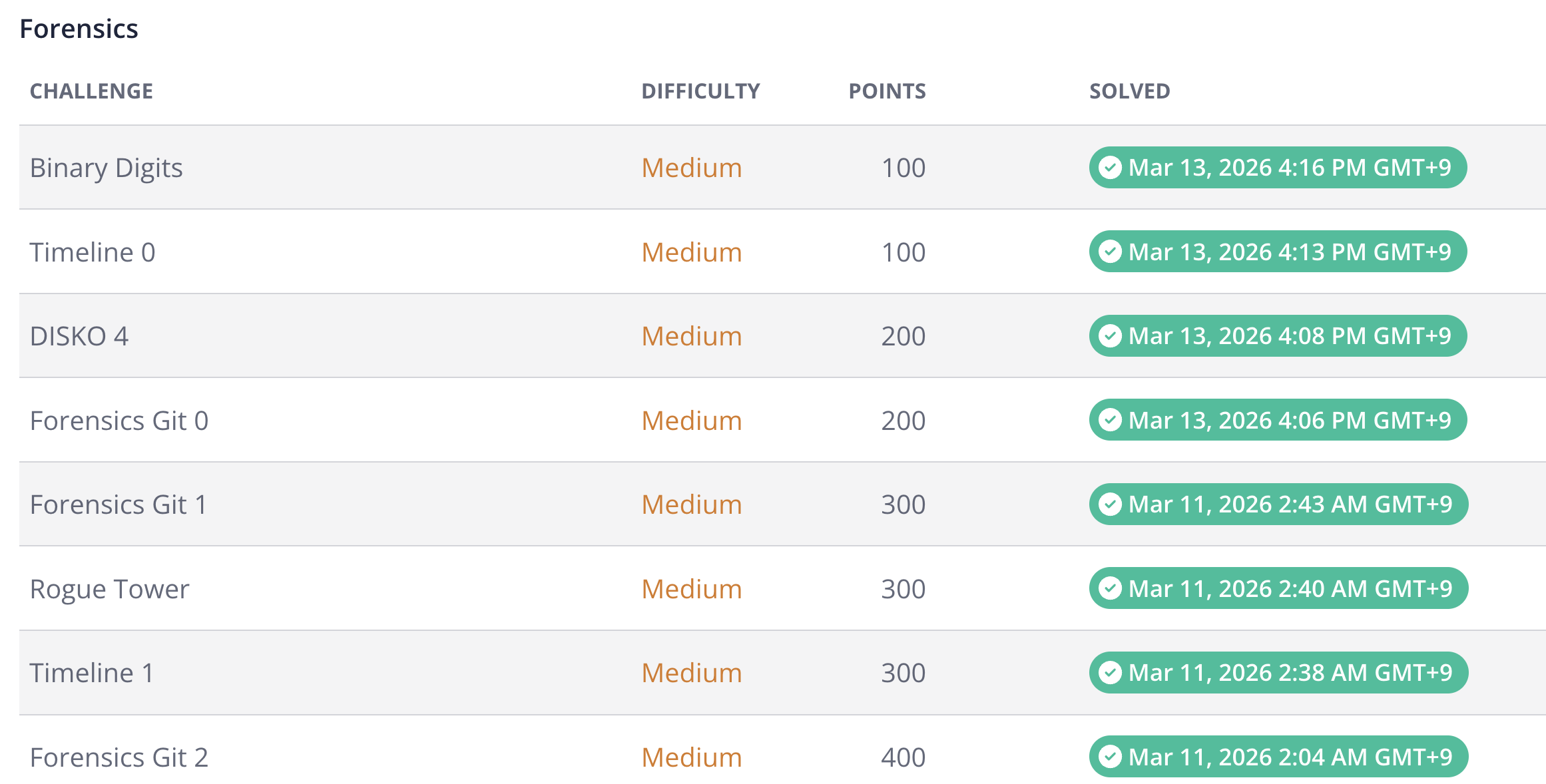Select the DISKO 4 challenge name
Image resolution: width=1546 pixels, height=784 pixels.
coord(79,336)
